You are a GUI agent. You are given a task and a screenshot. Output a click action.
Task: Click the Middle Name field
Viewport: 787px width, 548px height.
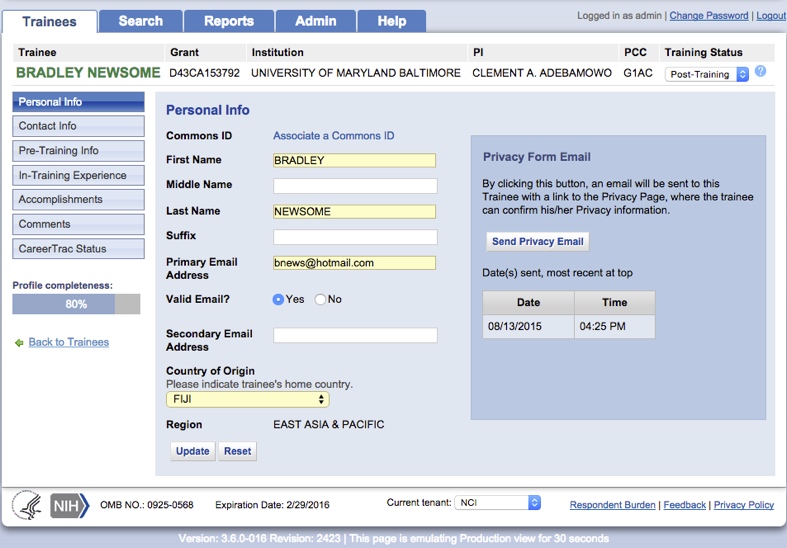(x=355, y=186)
